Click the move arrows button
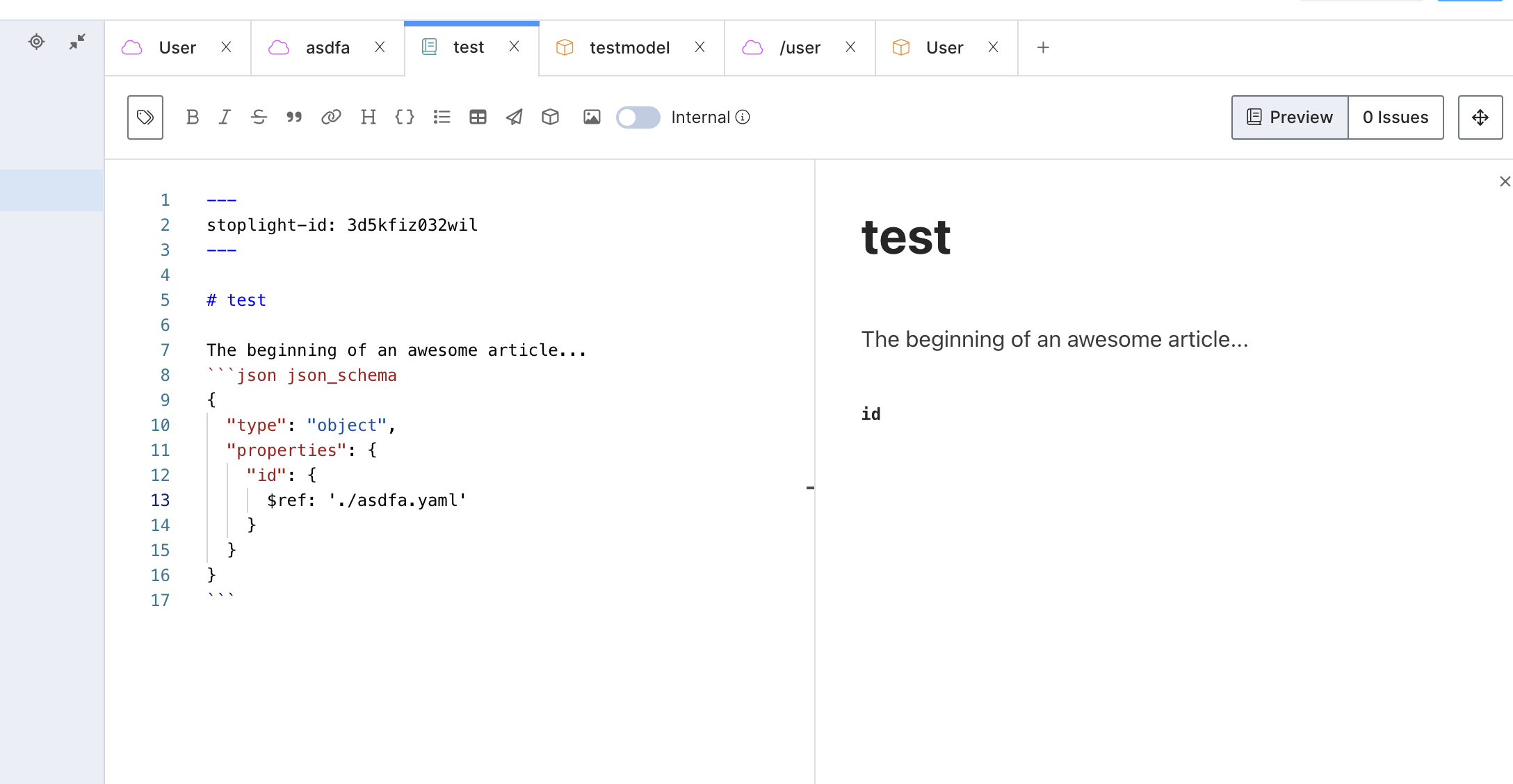 tap(1480, 117)
